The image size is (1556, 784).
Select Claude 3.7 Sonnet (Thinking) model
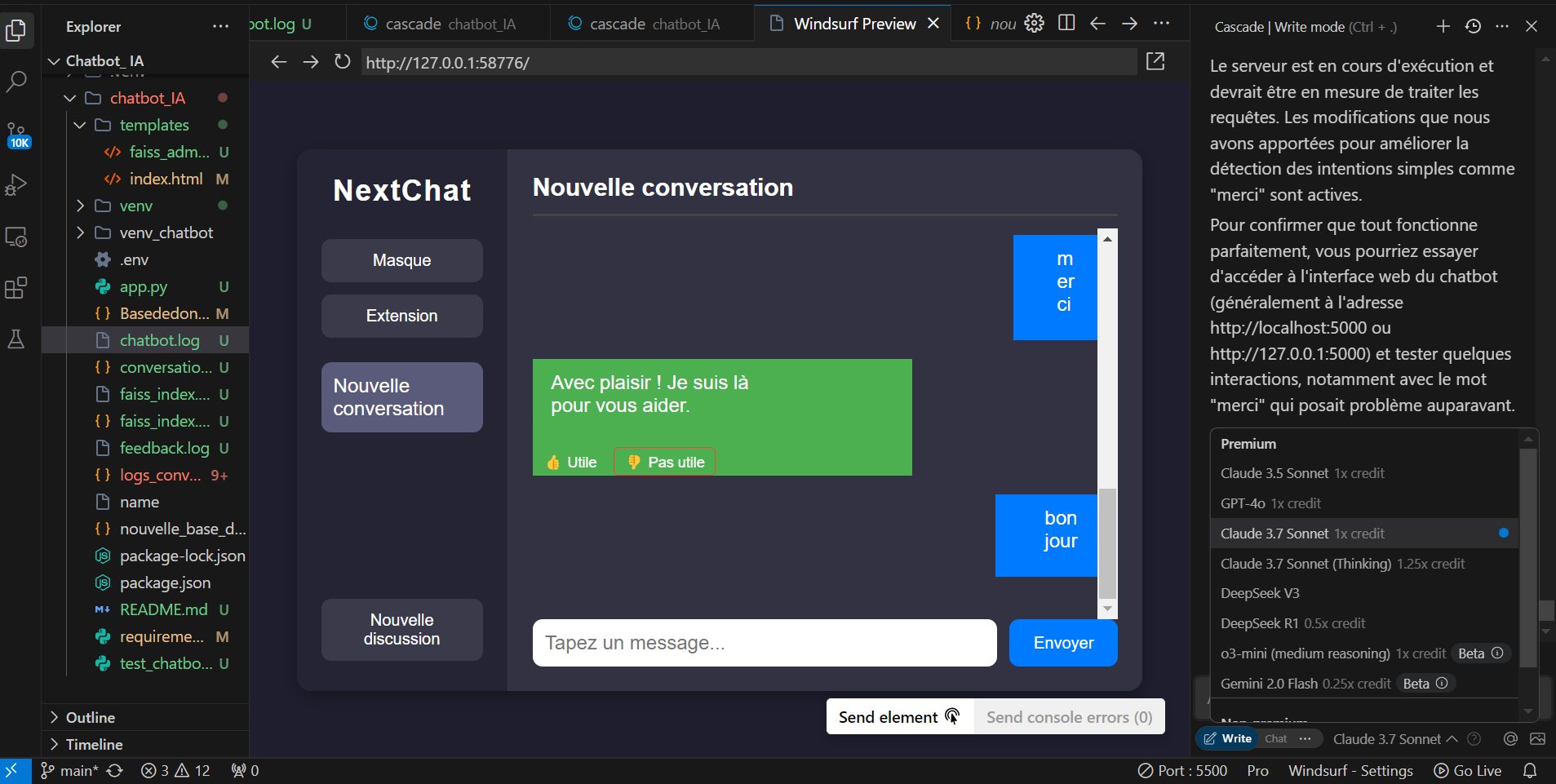pos(1363,564)
